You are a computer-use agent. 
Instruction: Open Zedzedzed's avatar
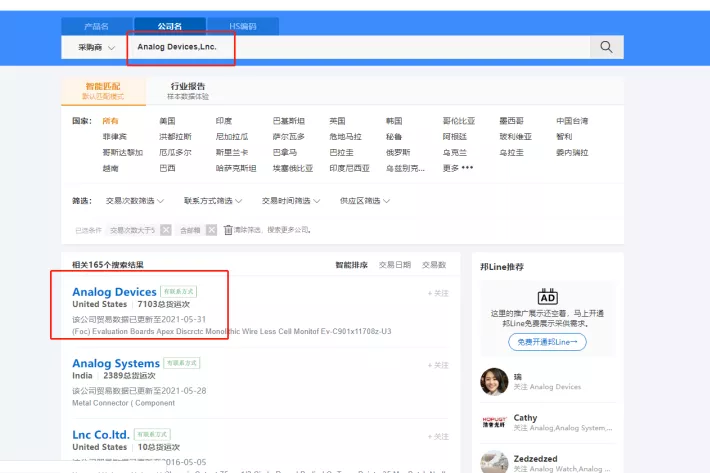(494, 462)
